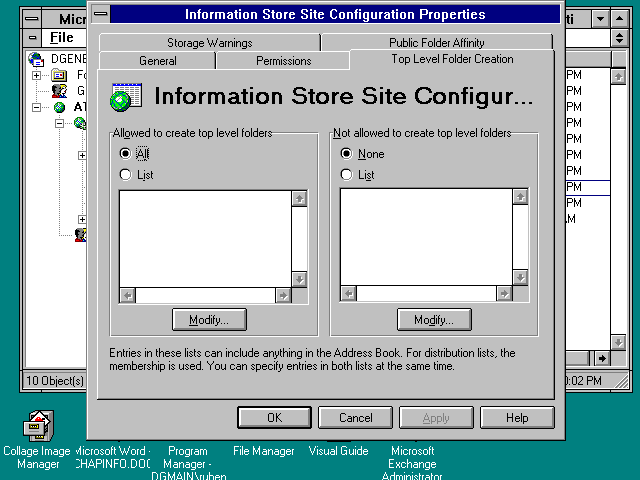Screen dimensions: 640x480
Task: Expand the upper plus node under configuration
Action: click(x=82, y=156)
